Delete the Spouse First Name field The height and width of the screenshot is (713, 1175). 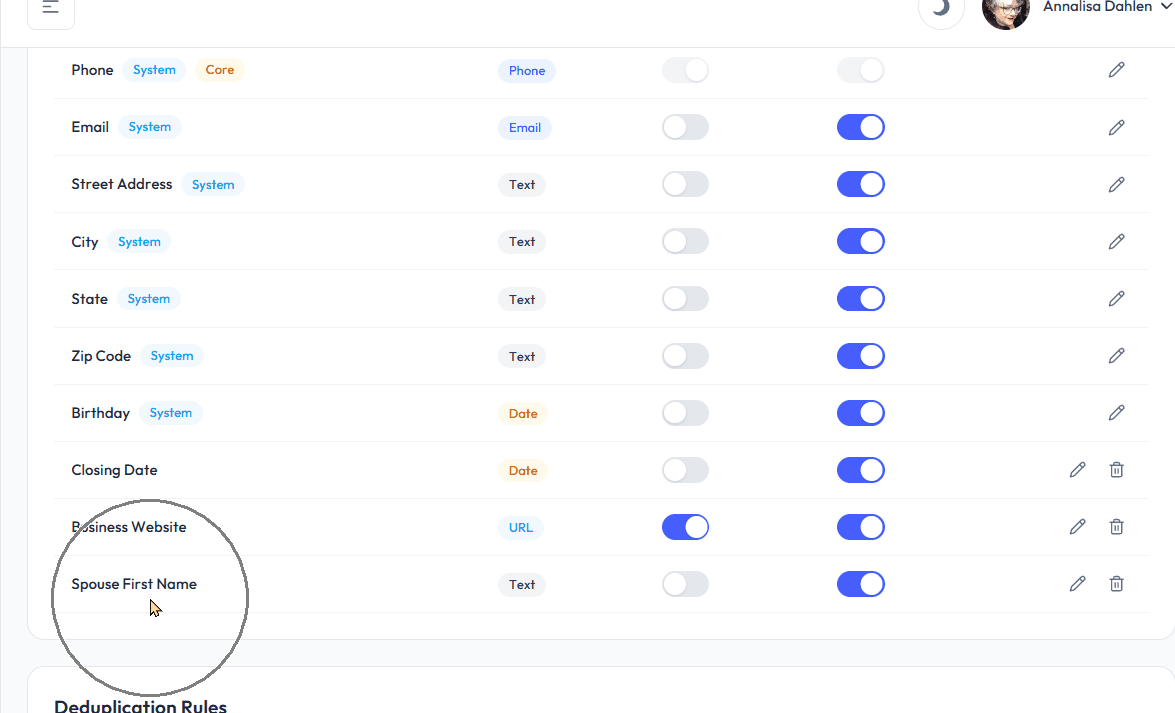(1116, 584)
